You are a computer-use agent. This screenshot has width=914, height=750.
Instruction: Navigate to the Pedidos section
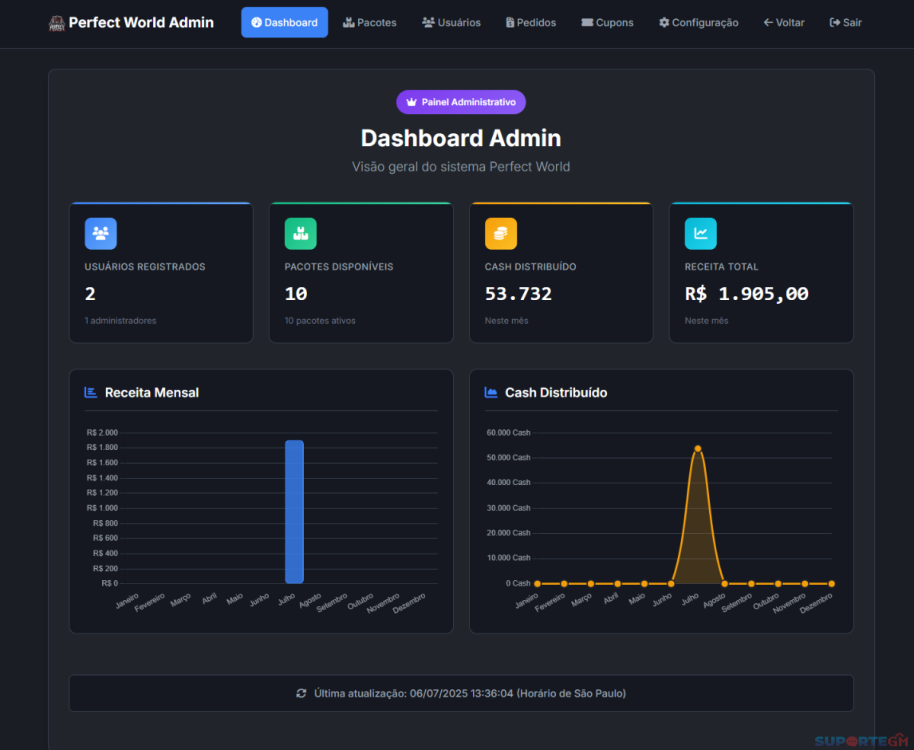point(530,22)
